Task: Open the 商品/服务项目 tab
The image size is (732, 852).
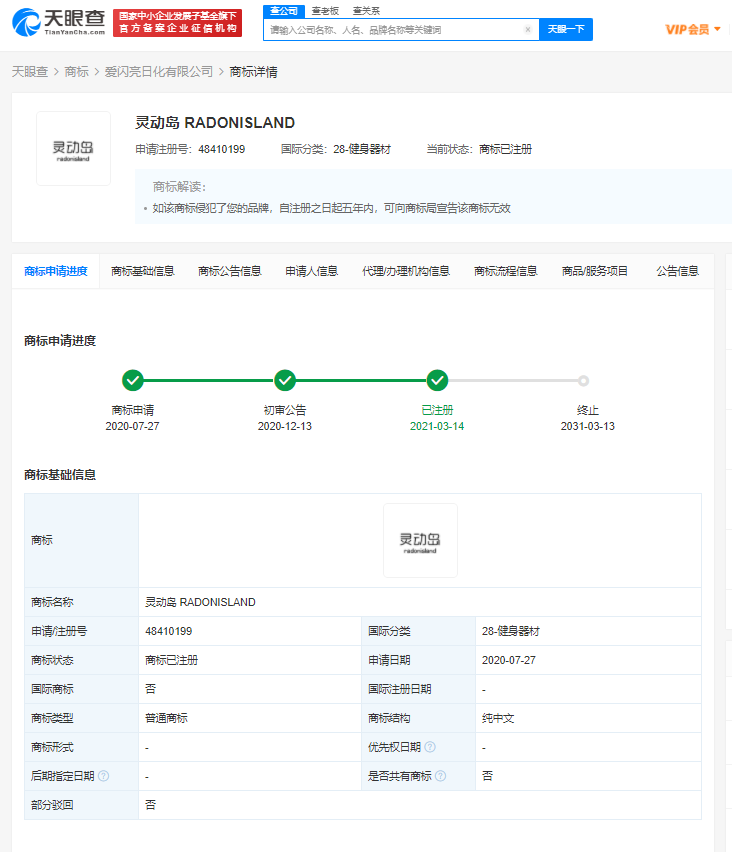Action: pos(595,271)
